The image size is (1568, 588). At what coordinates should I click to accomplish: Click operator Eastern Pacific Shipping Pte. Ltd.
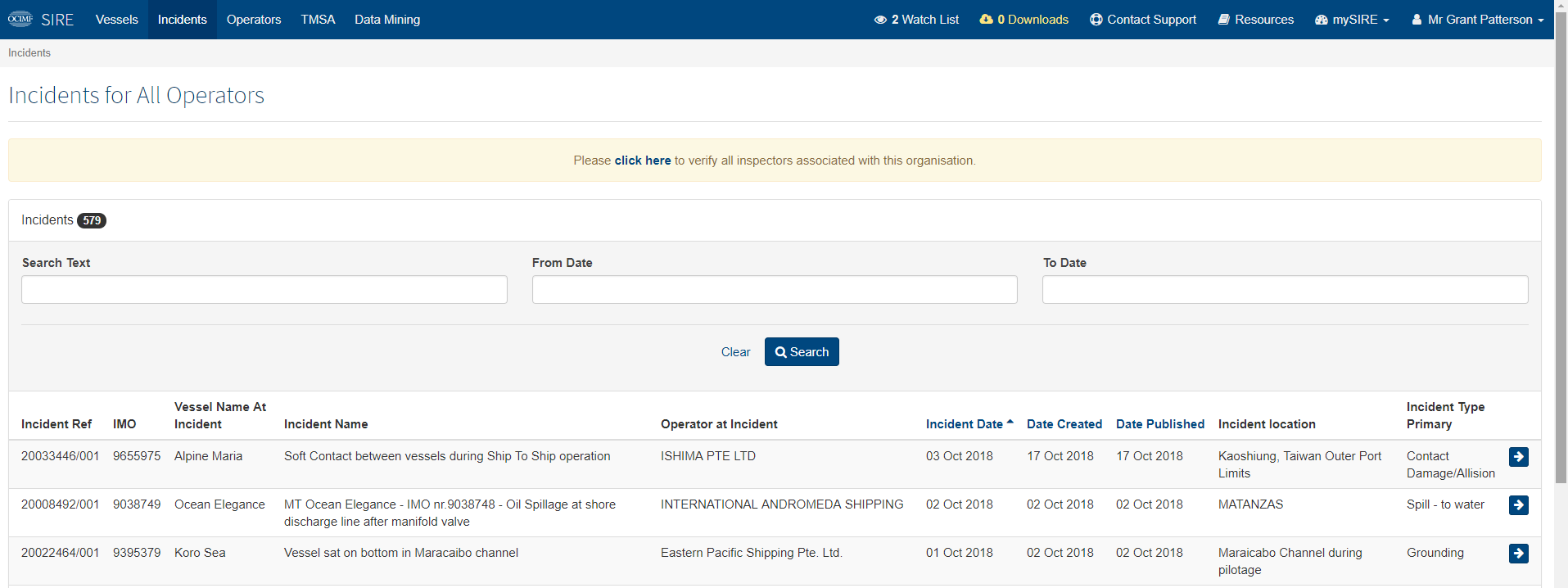752,553
